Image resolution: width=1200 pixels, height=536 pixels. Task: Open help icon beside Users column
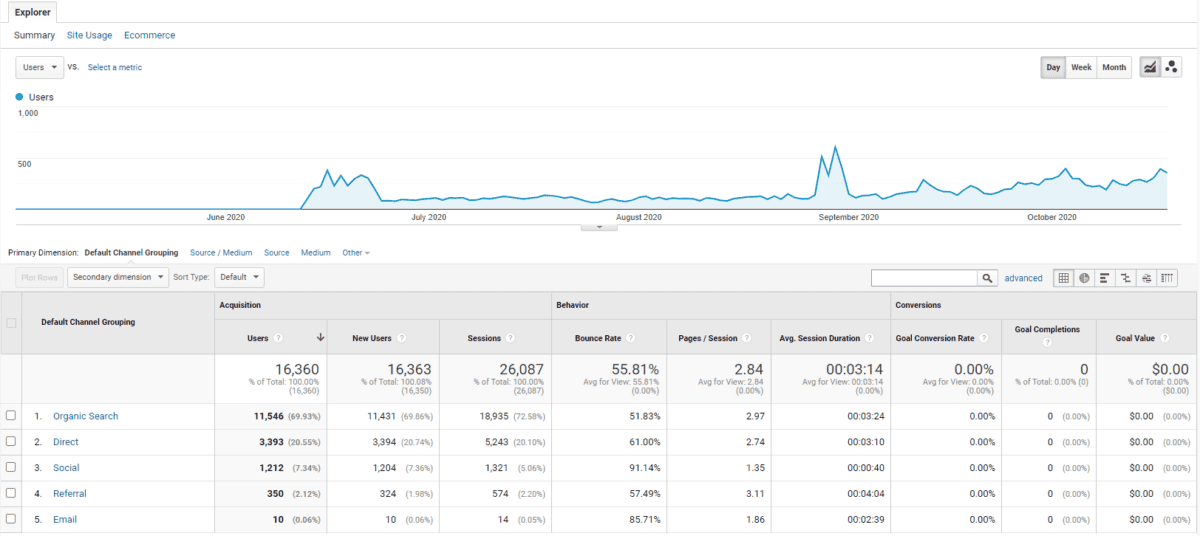pyautogui.click(x=278, y=338)
